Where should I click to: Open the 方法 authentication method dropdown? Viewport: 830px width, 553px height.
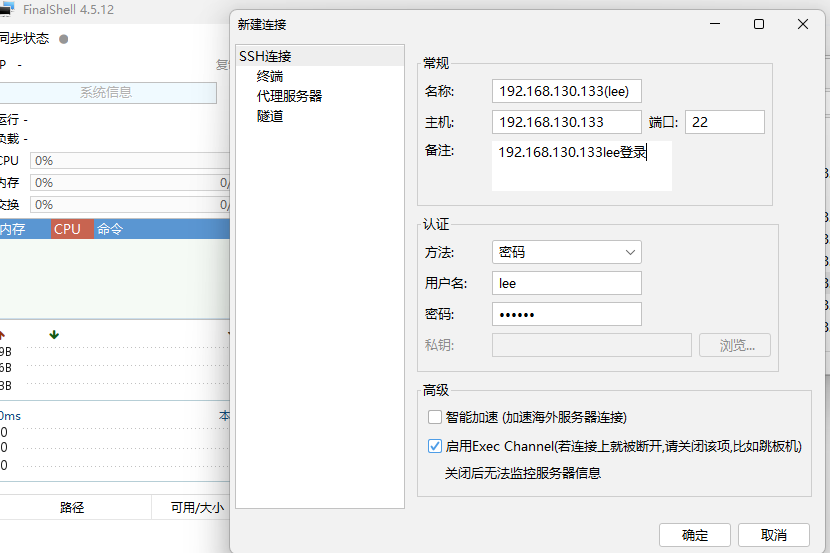tap(566, 252)
